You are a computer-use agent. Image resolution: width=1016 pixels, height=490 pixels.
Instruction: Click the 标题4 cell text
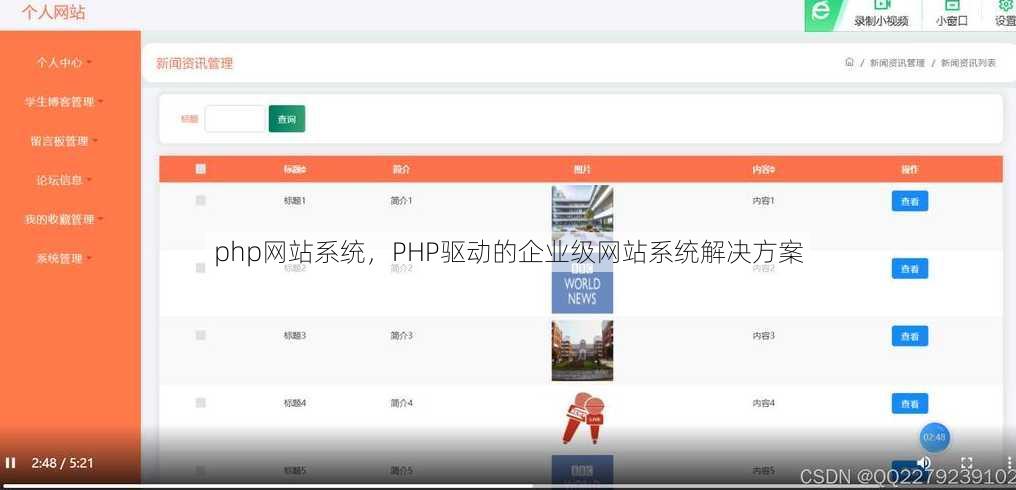pos(294,403)
